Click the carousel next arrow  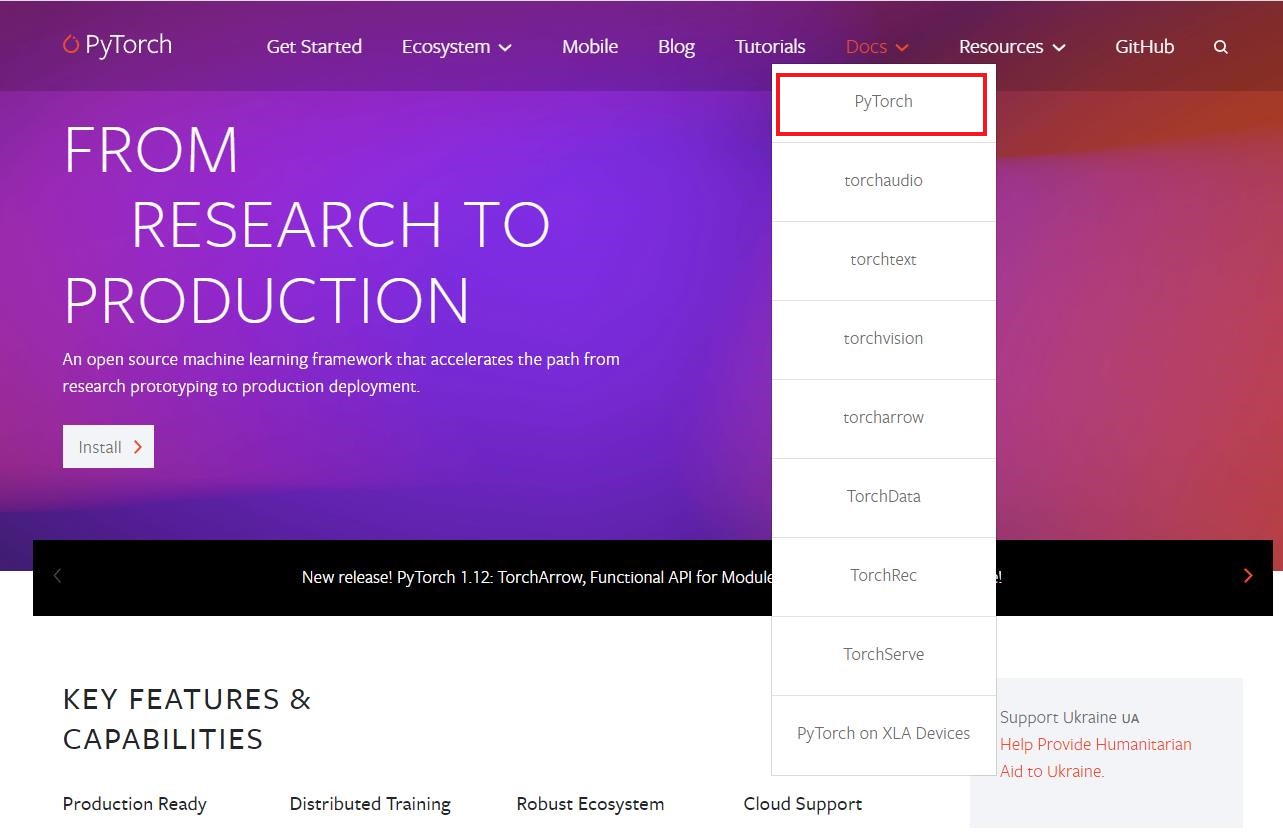point(1247,576)
